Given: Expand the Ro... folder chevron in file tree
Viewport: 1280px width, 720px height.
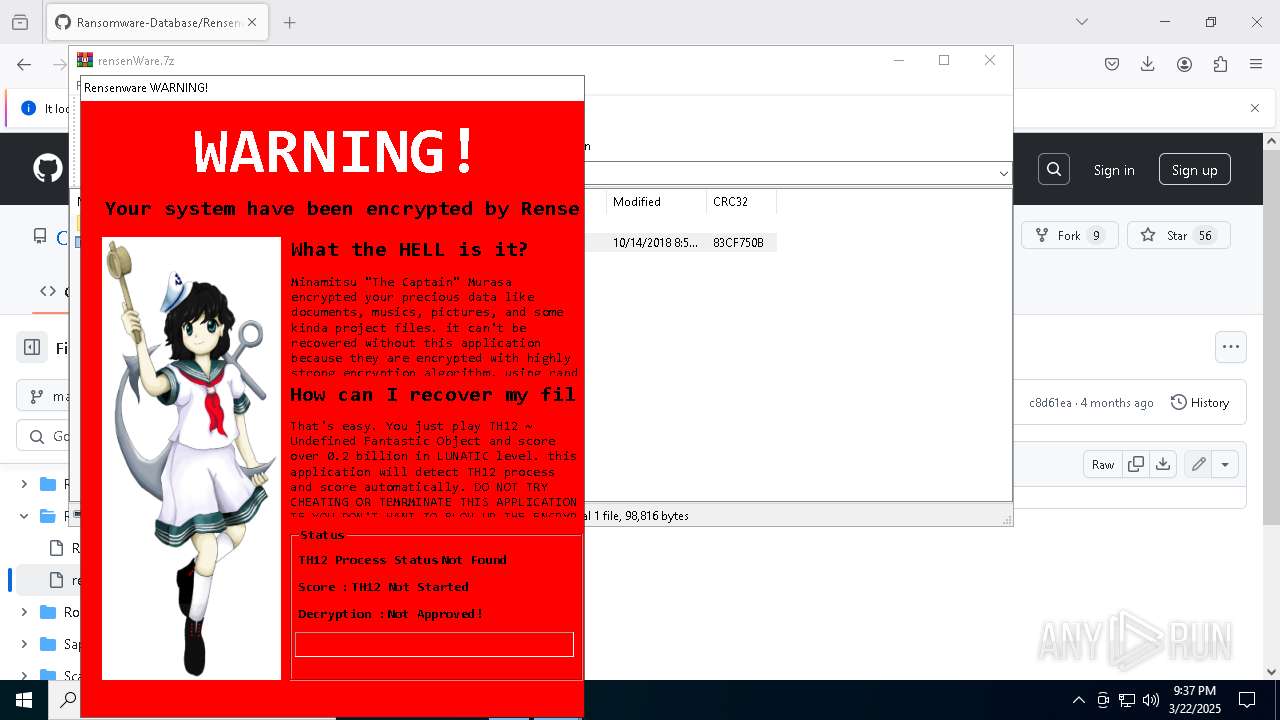Looking at the screenshot, I should click(x=24, y=612).
